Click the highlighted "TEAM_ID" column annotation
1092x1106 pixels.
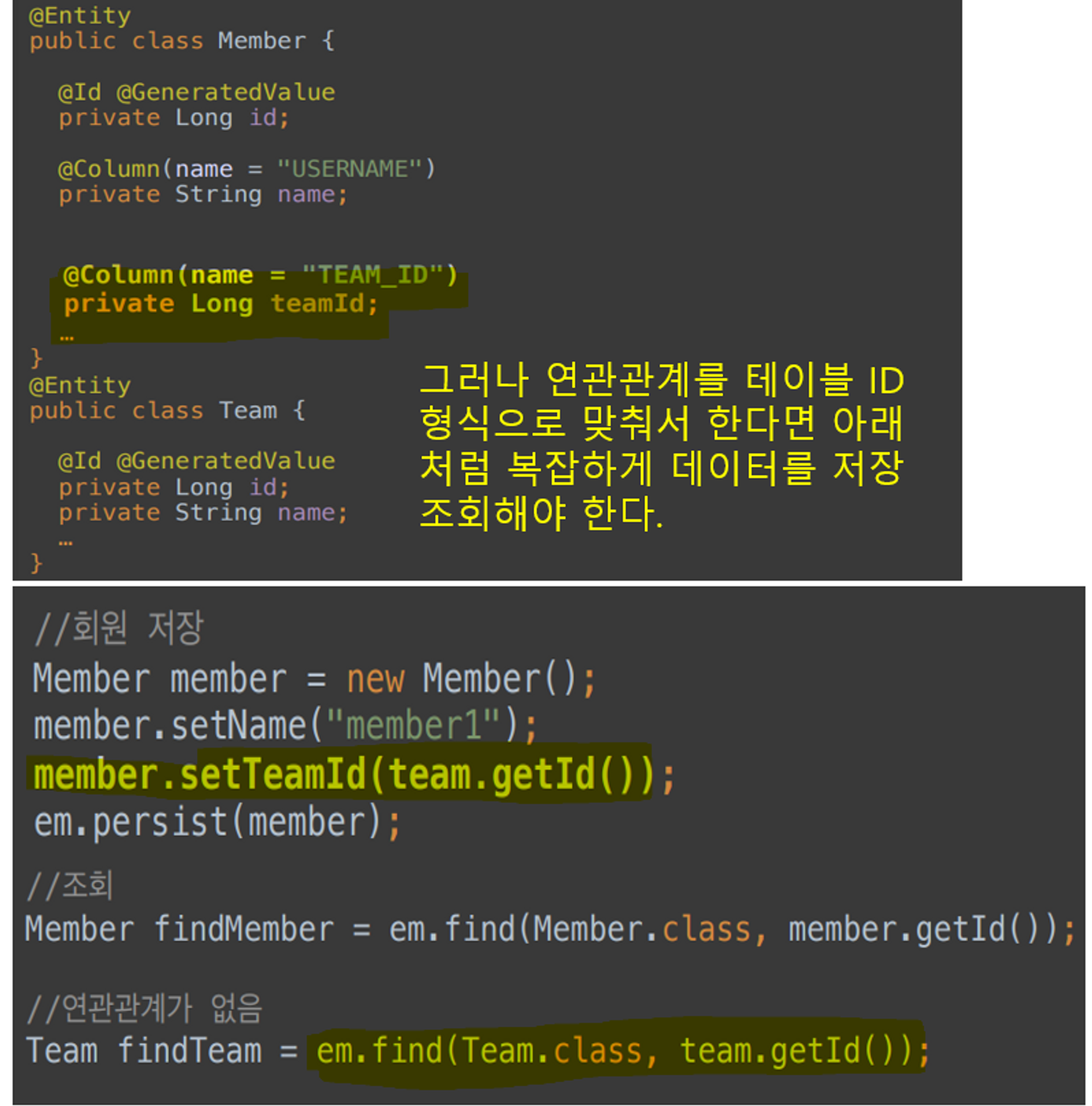(260, 275)
